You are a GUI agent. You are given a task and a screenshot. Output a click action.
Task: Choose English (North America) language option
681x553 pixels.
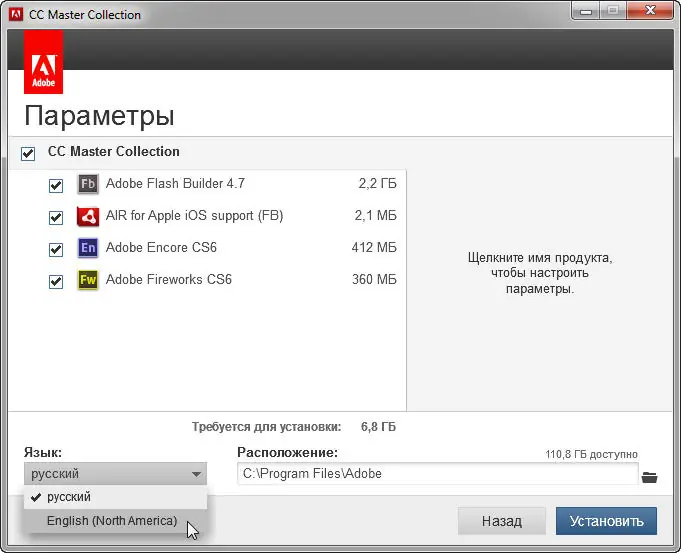[115, 521]
